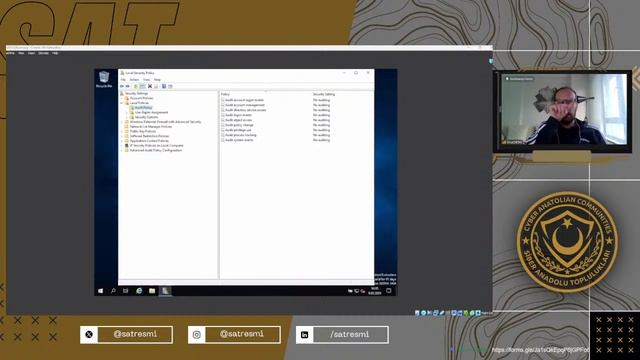Click the Security Setting column header

coord(324,94)
